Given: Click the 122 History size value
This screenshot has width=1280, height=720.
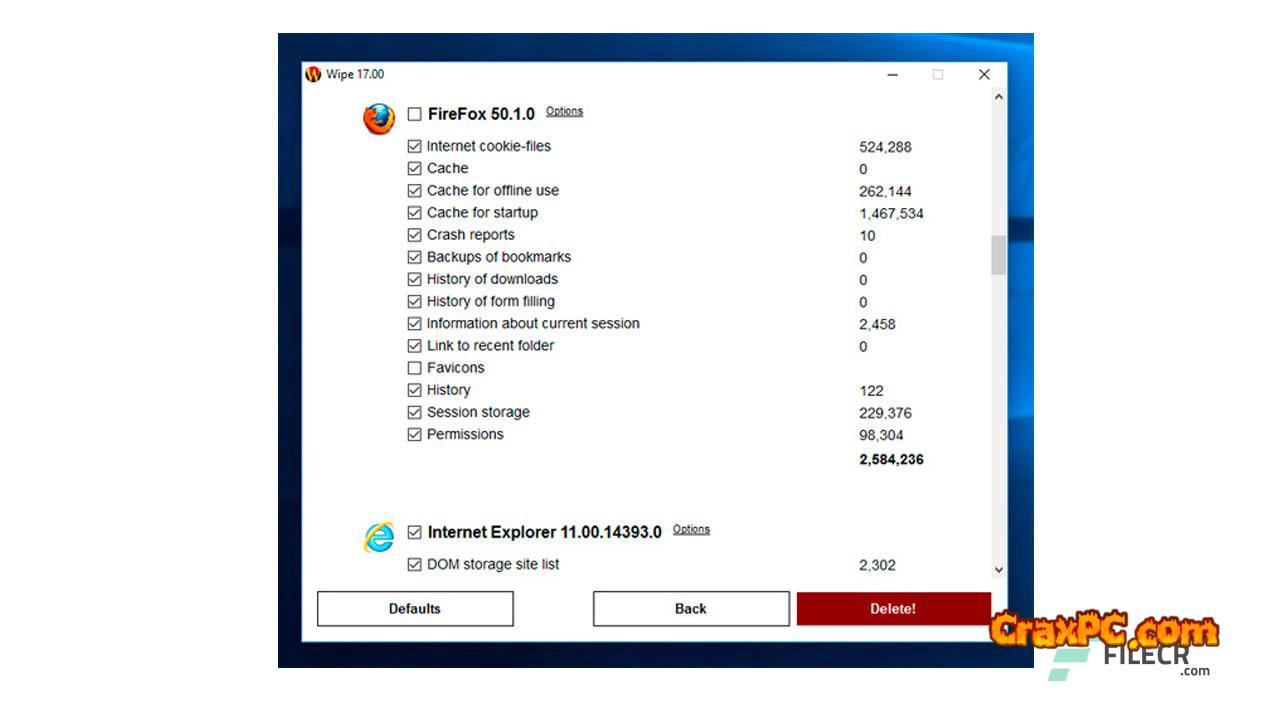Looking at the screenshot, I should coord(871,391).
